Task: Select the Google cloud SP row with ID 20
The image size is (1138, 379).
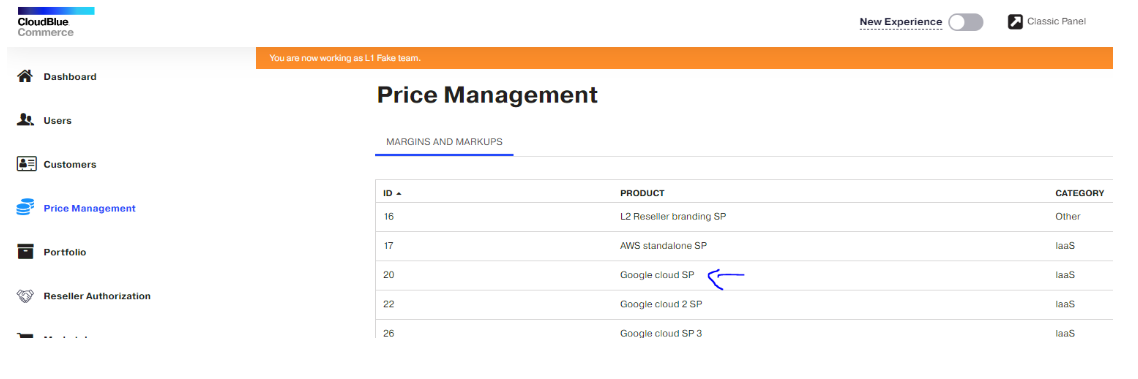Action: (744, 275)
